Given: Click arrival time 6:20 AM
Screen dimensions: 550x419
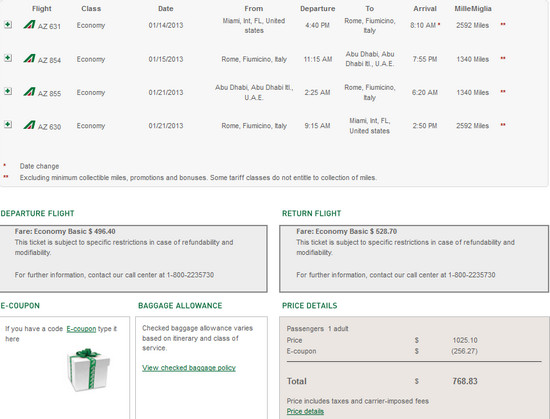Looking at the screenshot, I should coord(425,93).
